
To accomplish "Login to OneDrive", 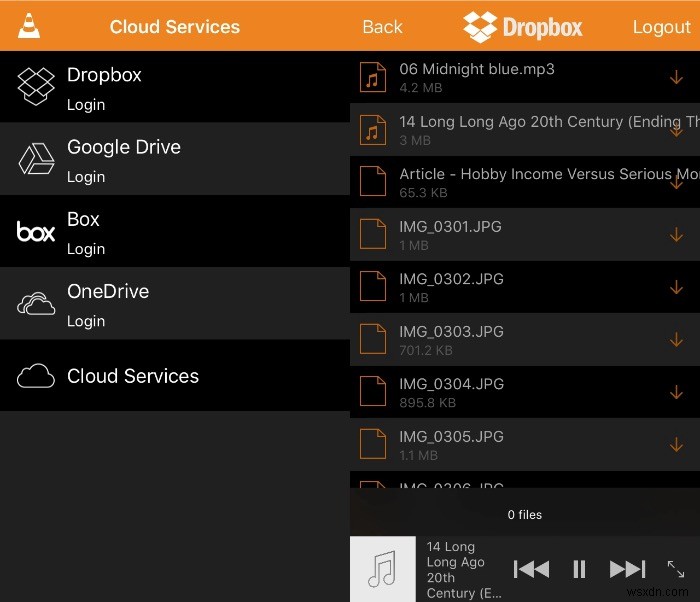I will (x=86, y=321).
